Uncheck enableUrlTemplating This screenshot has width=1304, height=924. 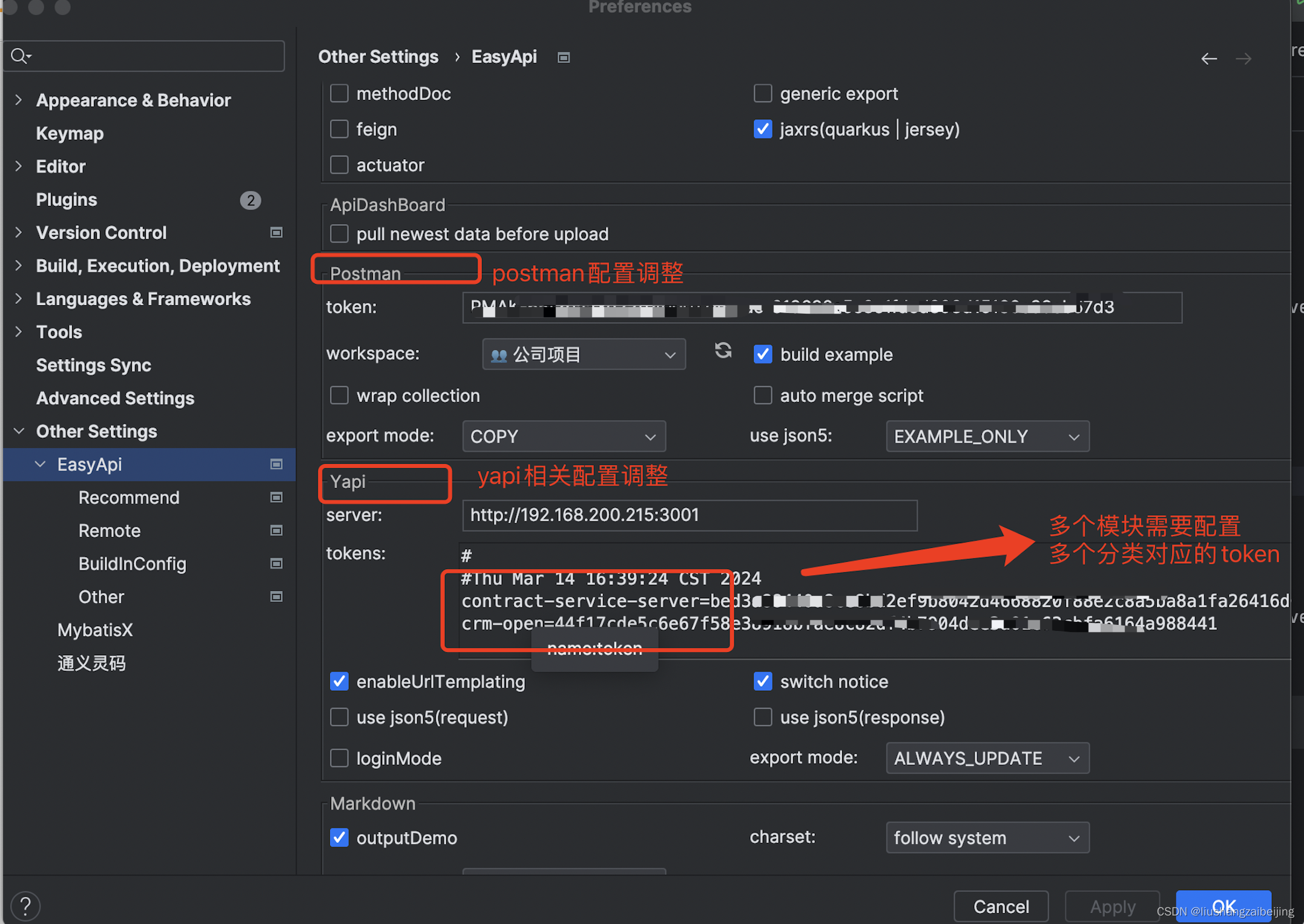click(x=339, y=681)
